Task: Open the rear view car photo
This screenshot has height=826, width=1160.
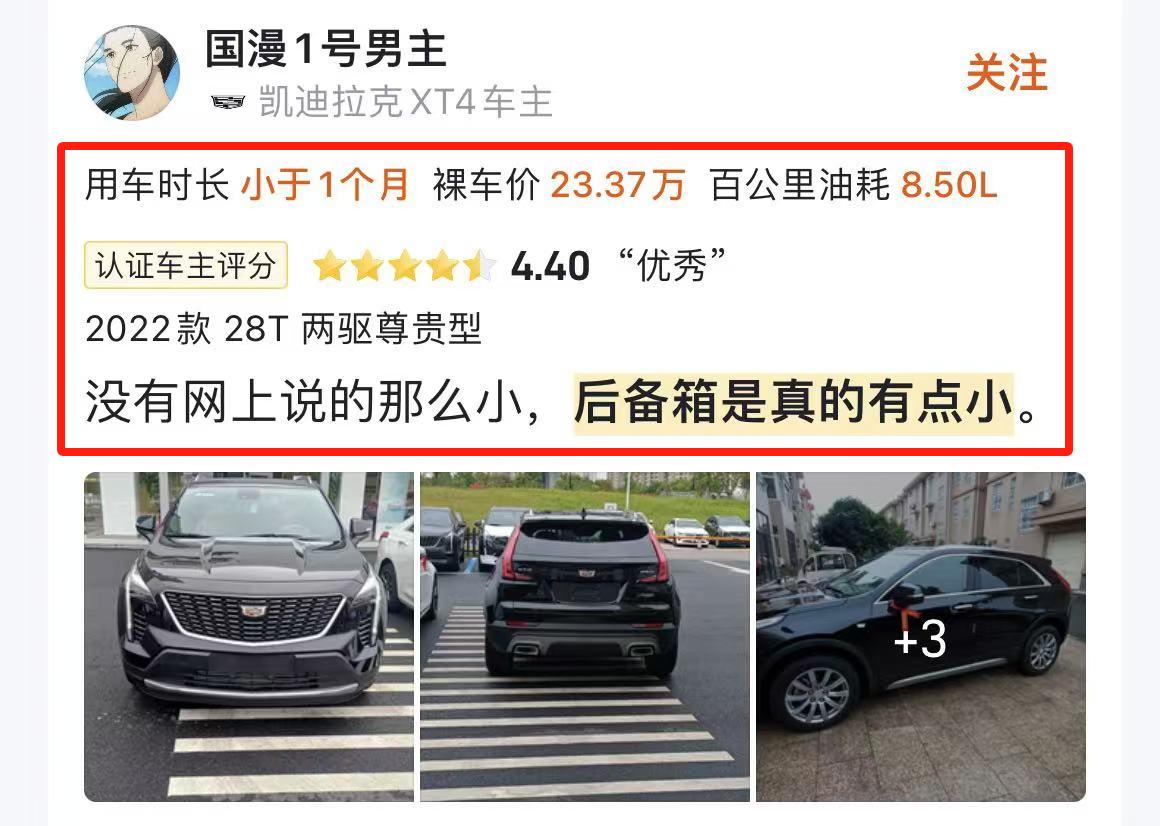Action: pos(585,637)
